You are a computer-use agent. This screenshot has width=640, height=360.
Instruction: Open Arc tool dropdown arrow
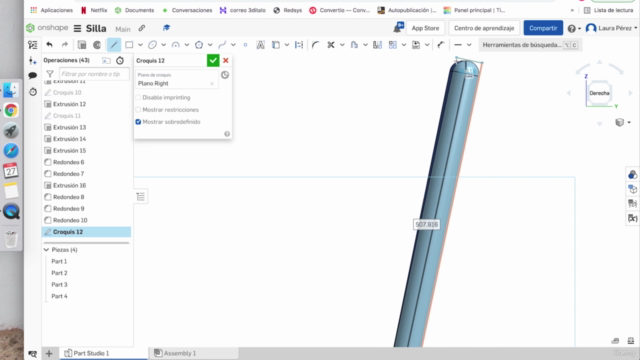(x=187, y=45)
